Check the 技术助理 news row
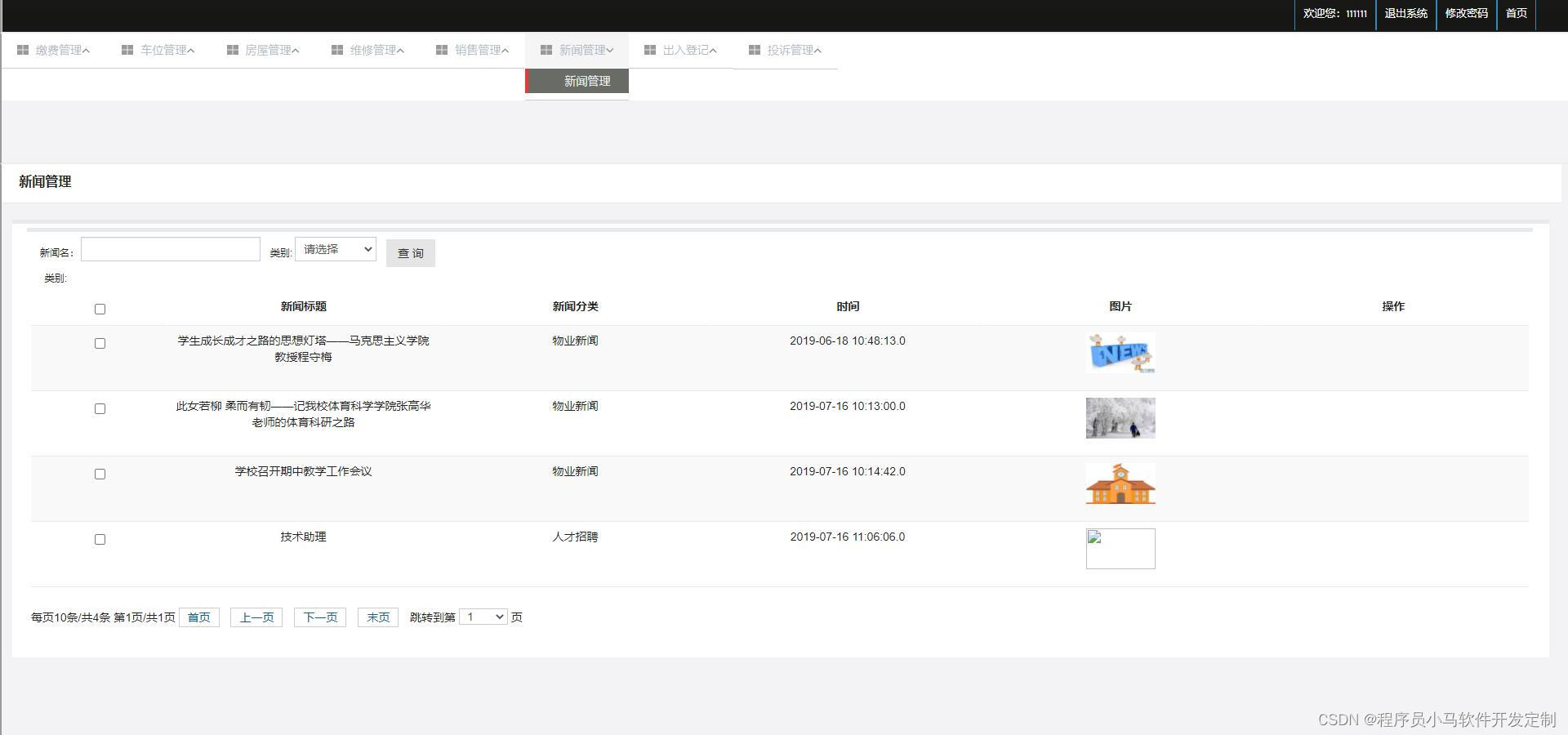 tap(100, 539)
